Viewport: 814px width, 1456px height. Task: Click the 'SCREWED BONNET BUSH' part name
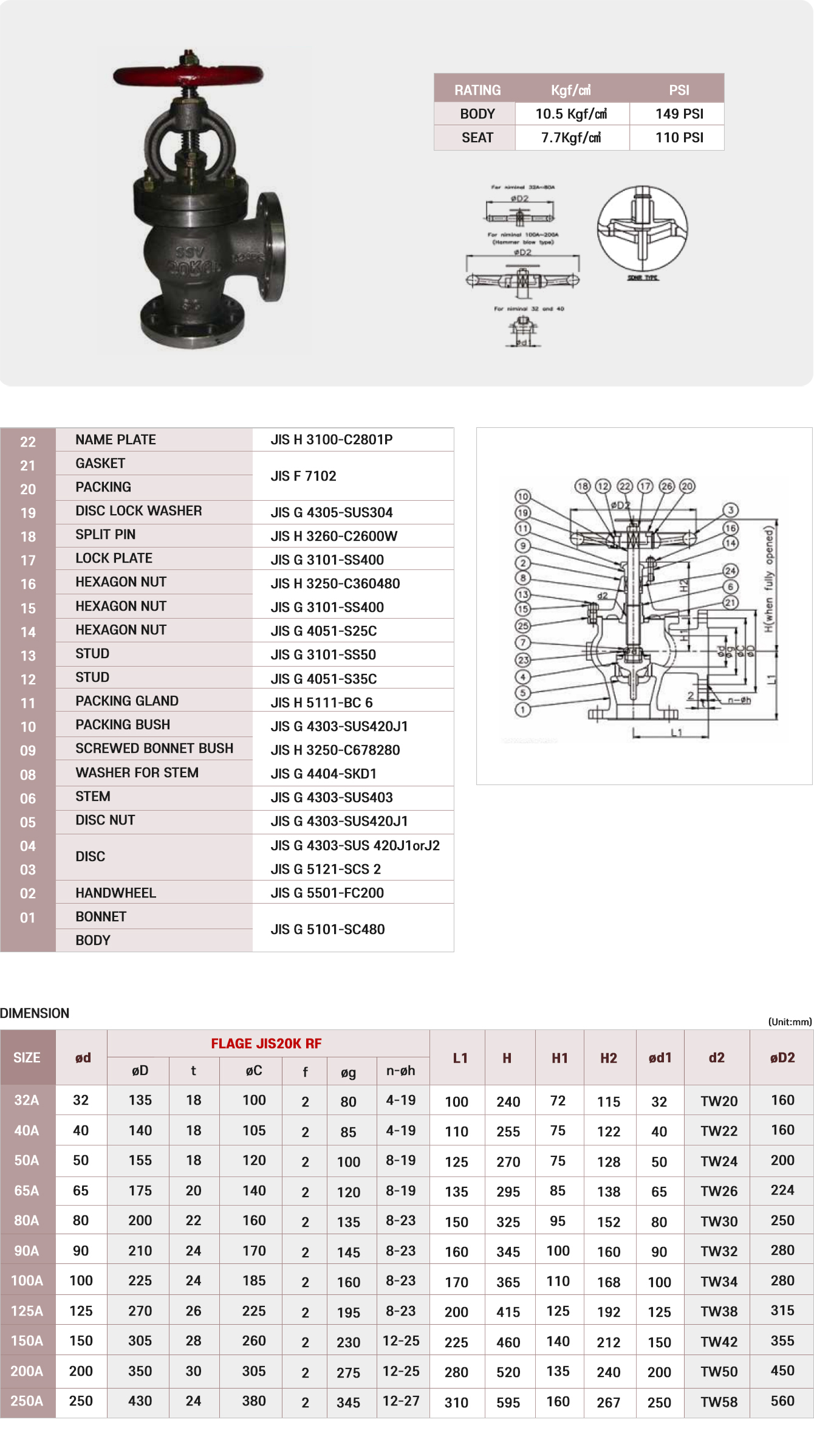154,748
